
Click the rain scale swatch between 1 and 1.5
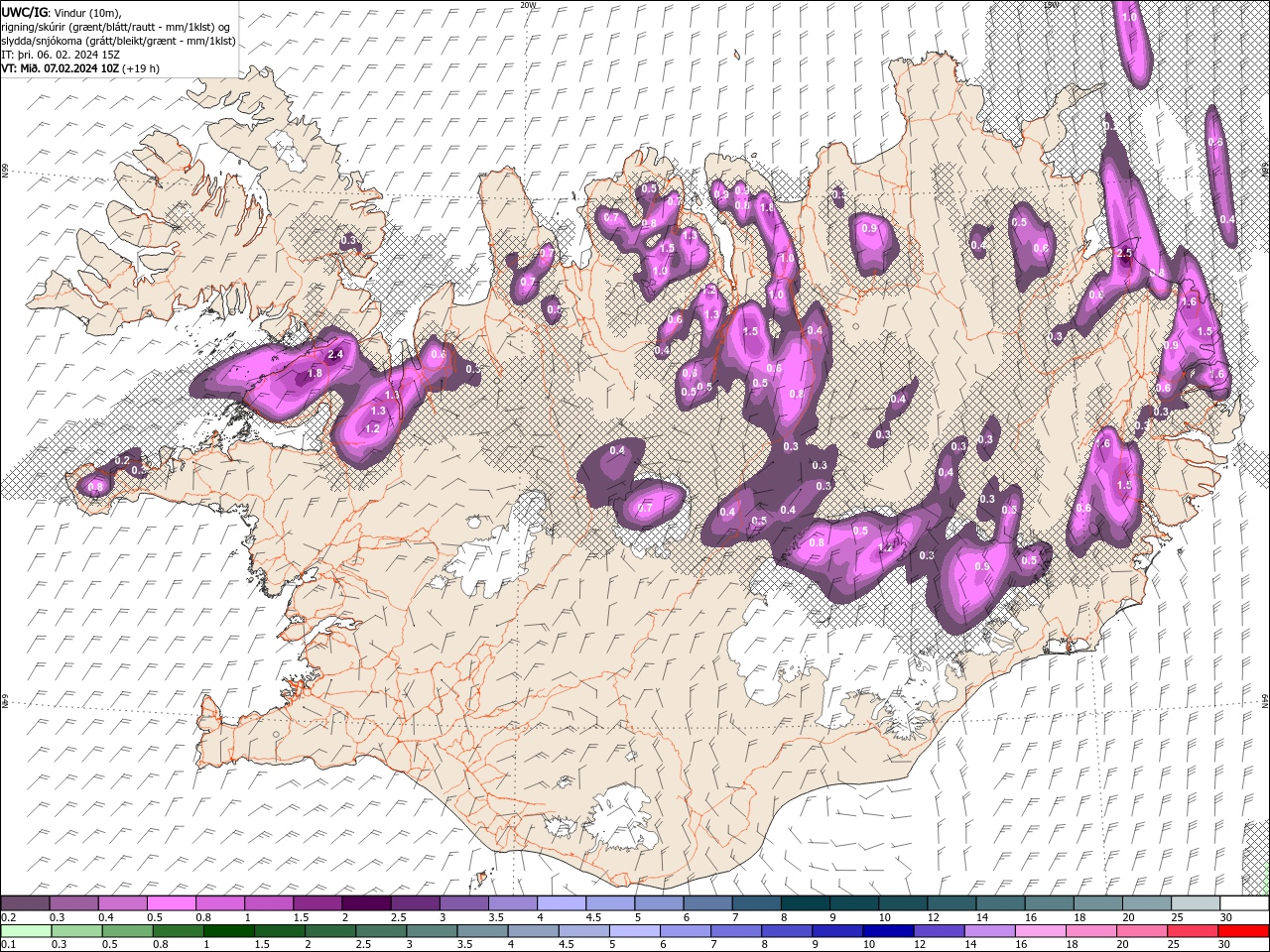tap(229, 930)
